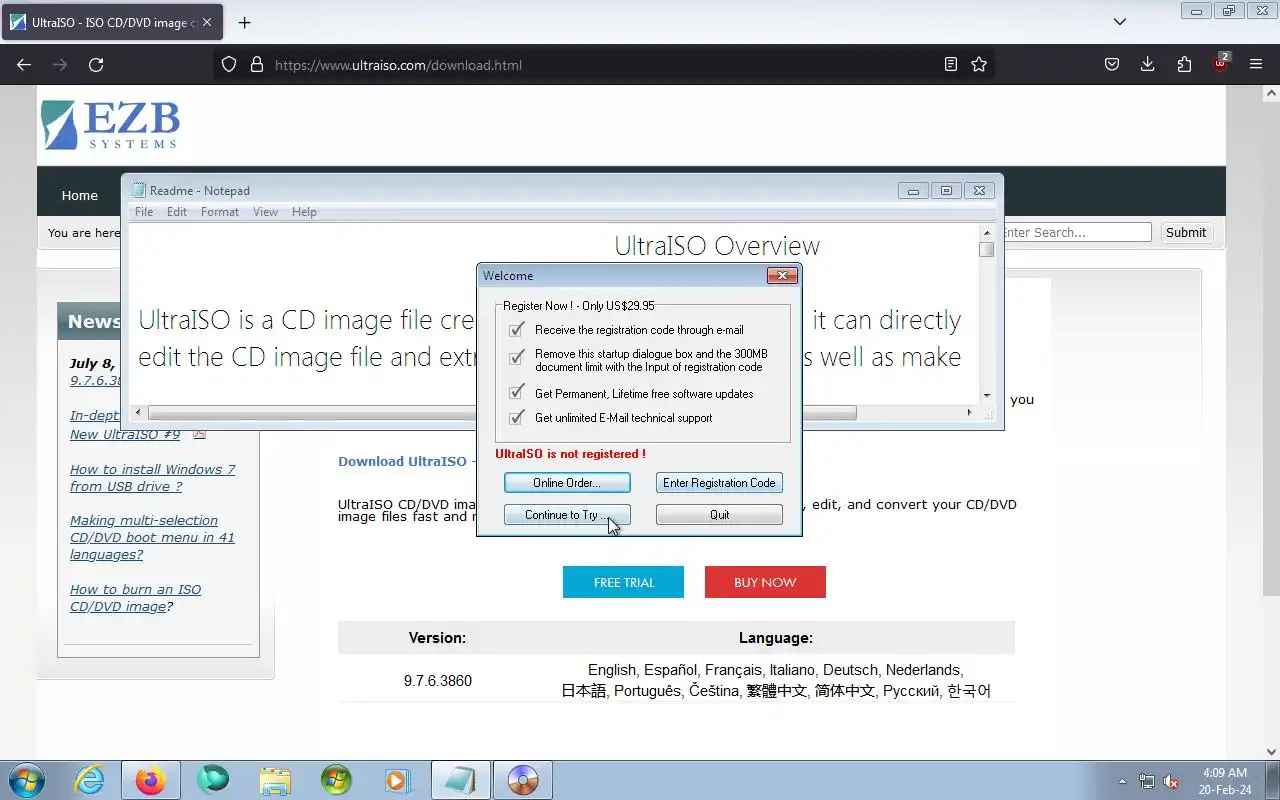Close the UltraISO browser tab
The image size is (1280, 800).
tap(207, 22)
